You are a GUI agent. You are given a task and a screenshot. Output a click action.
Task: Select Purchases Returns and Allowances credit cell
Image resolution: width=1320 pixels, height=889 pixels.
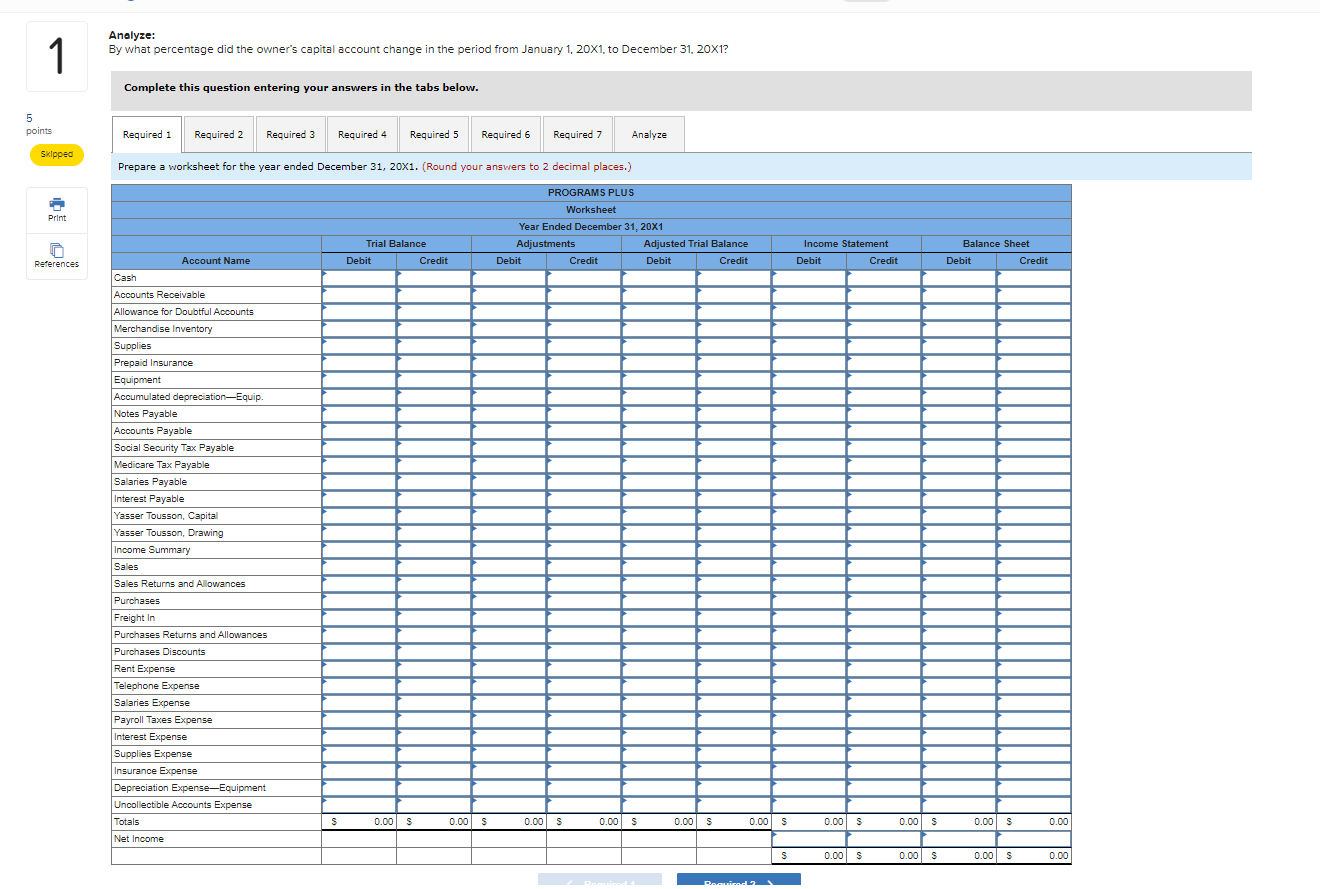point(434,635)
